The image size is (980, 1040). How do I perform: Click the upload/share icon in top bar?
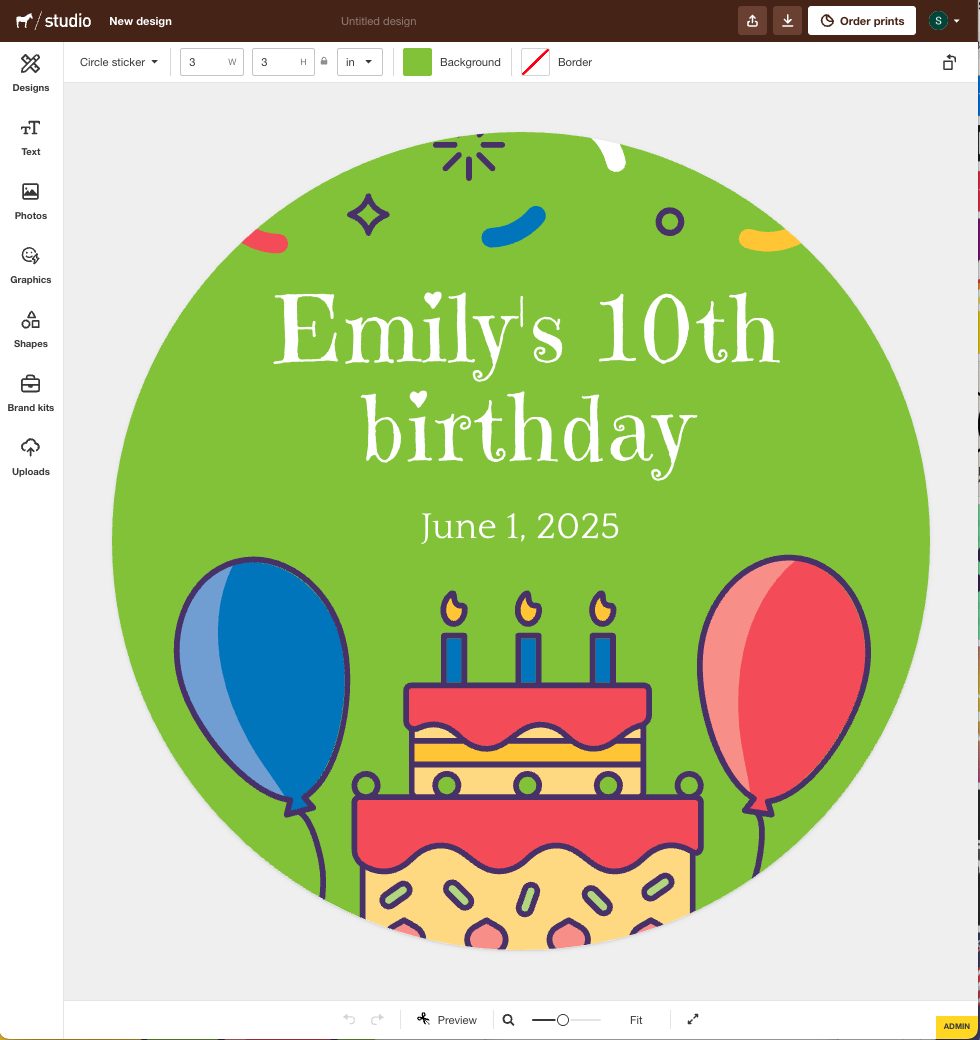(752, 20)
